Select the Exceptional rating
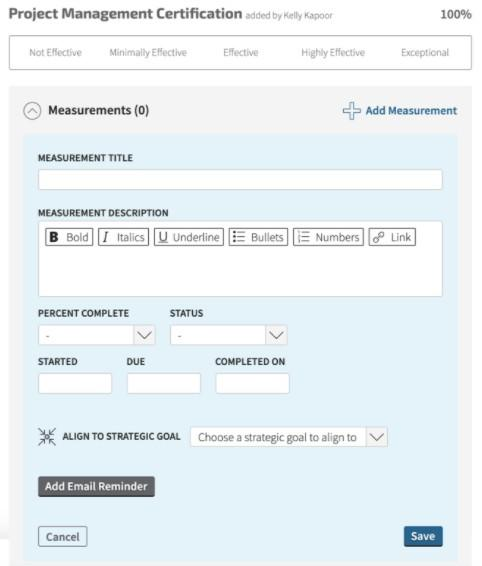 pos(425,53)
